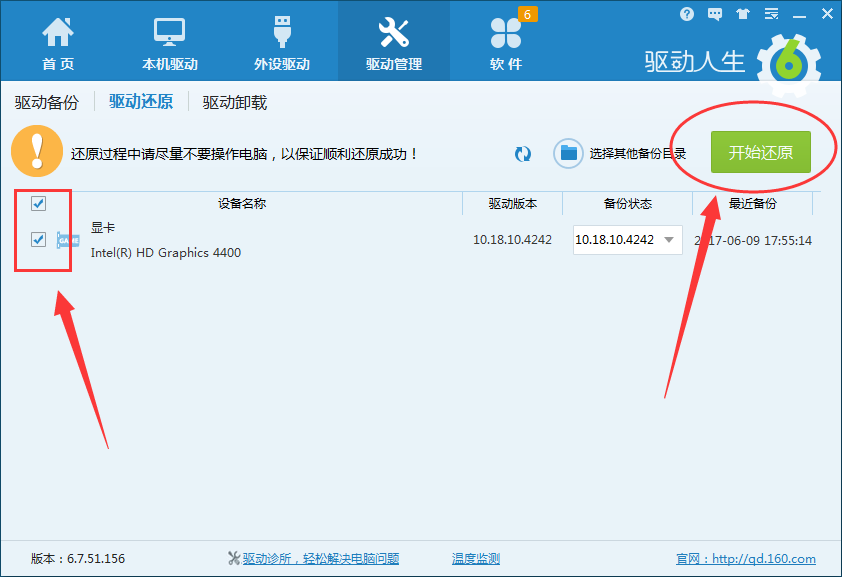Click the graphics card icon next to 显卡
Viewport: 842px width, 577px height.
pos(68,241)
